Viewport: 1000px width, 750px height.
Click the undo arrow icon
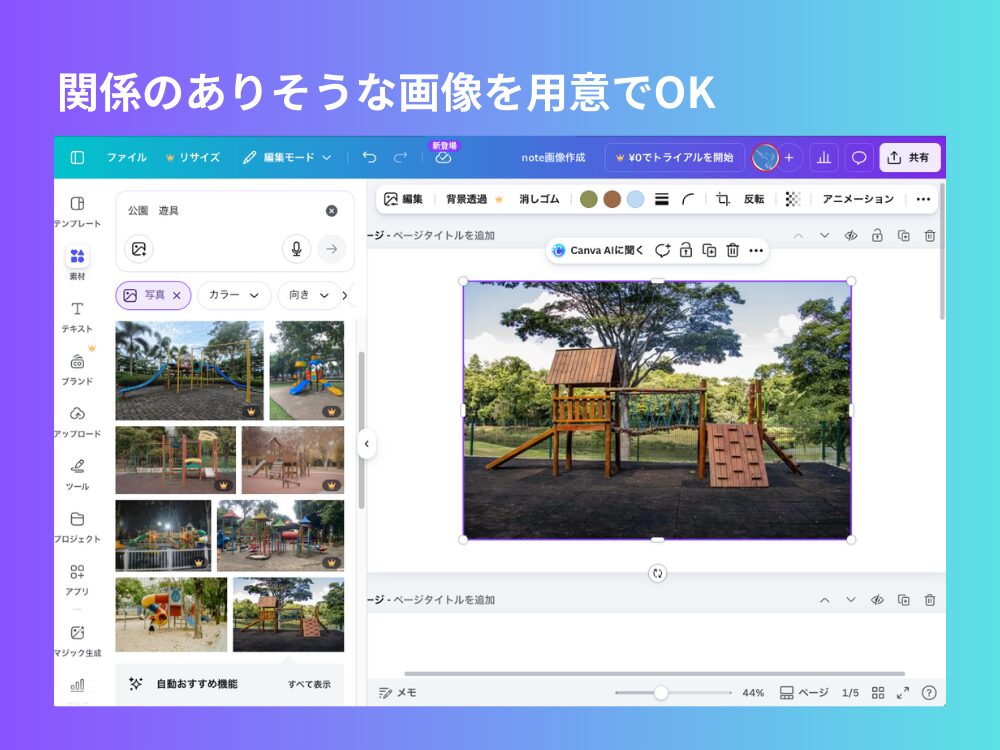tap(369, 158)
